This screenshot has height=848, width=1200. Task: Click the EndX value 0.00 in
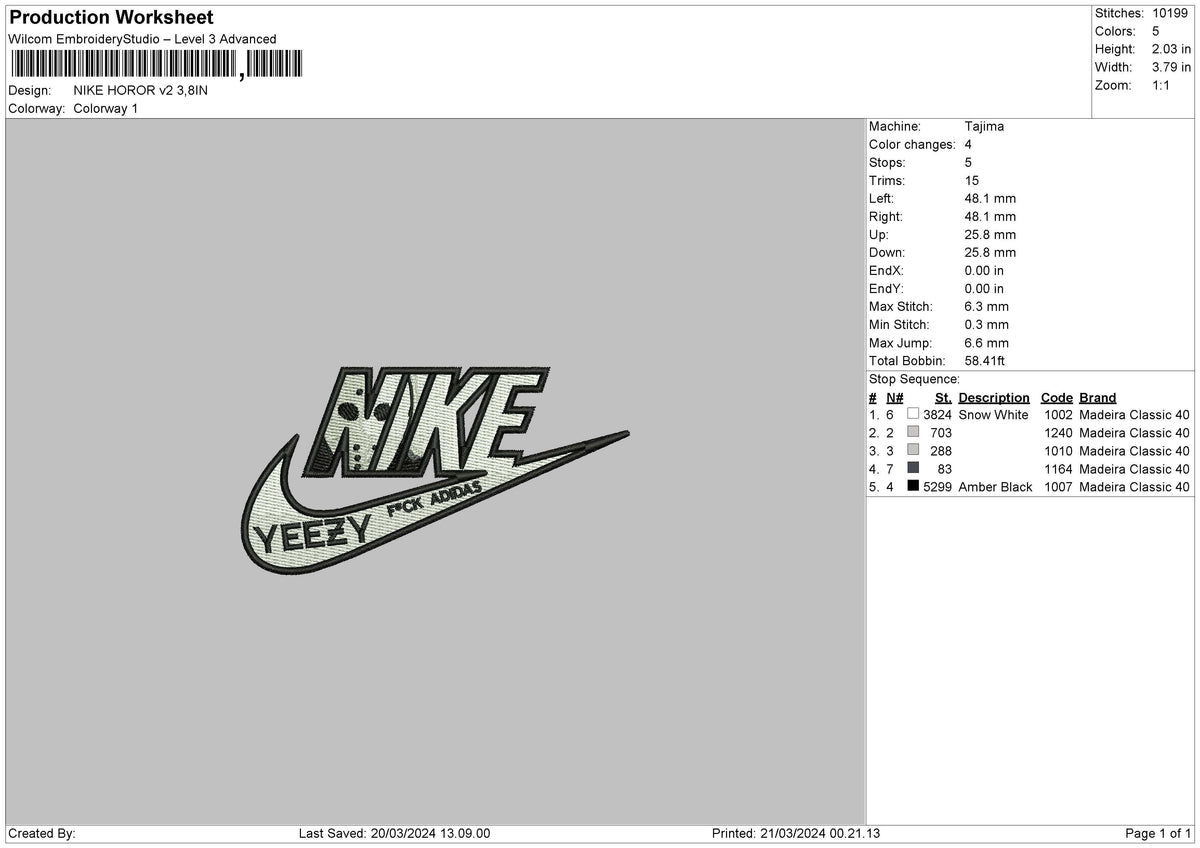[x=985, y=270]
